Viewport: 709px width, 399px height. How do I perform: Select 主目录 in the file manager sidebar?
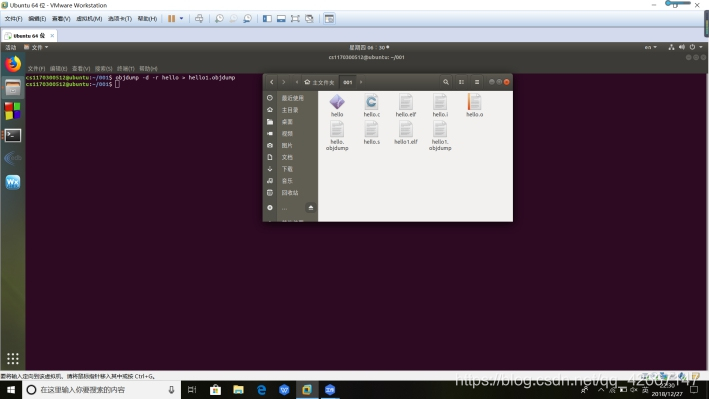click(290, 110)
